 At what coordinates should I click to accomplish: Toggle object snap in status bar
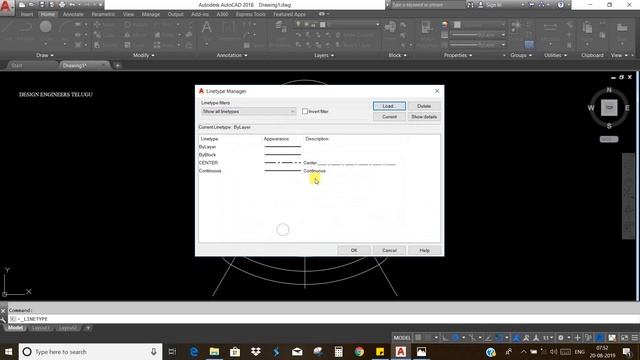point(499,338)
